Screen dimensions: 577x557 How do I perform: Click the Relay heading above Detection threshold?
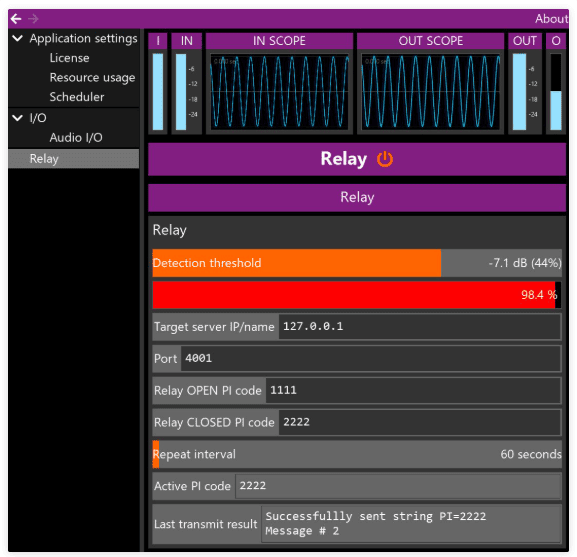(x=170, y=230)
